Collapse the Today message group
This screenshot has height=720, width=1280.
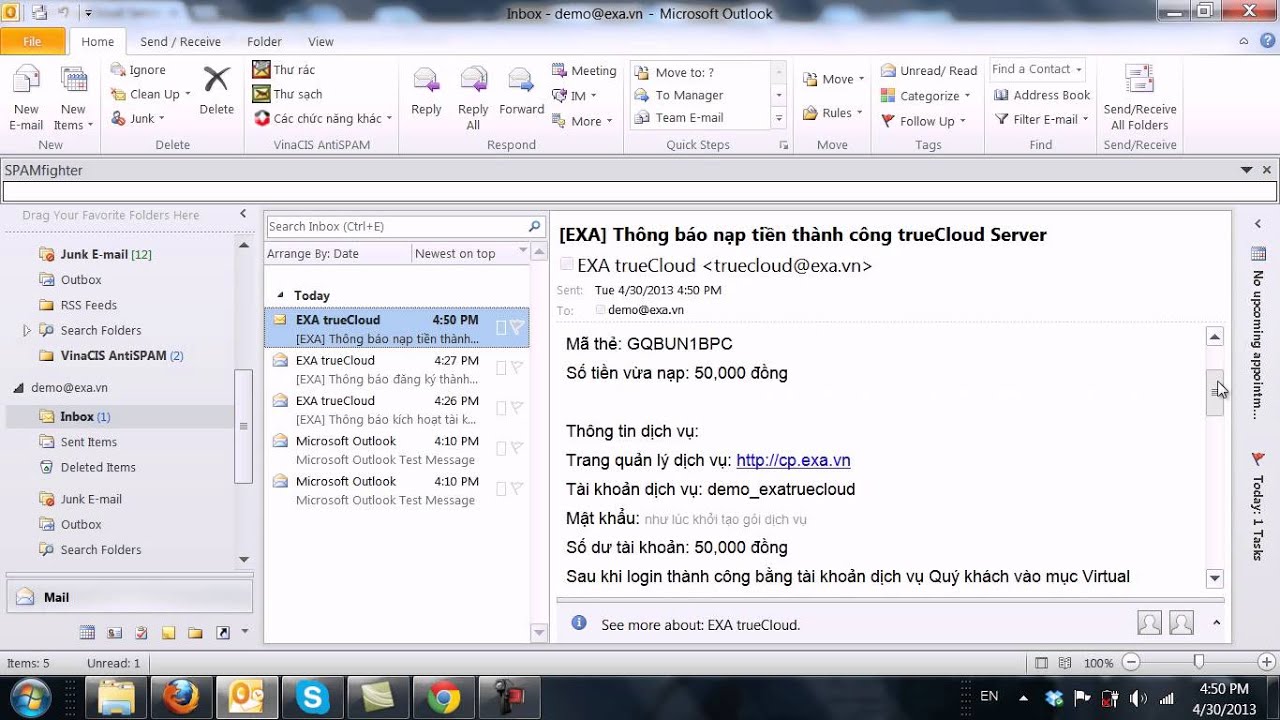(280, 296)
